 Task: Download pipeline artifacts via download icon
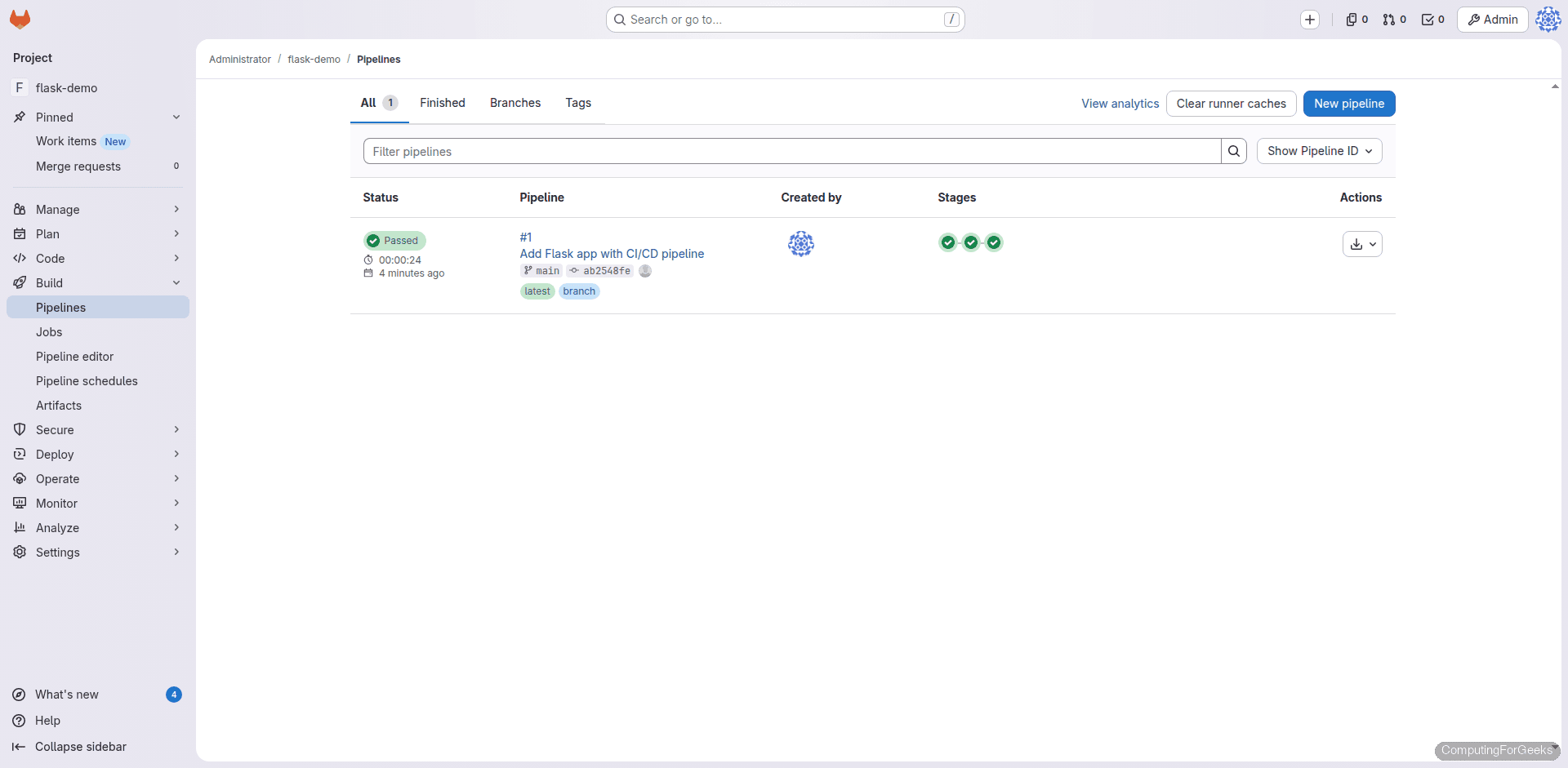(1356, 243)
